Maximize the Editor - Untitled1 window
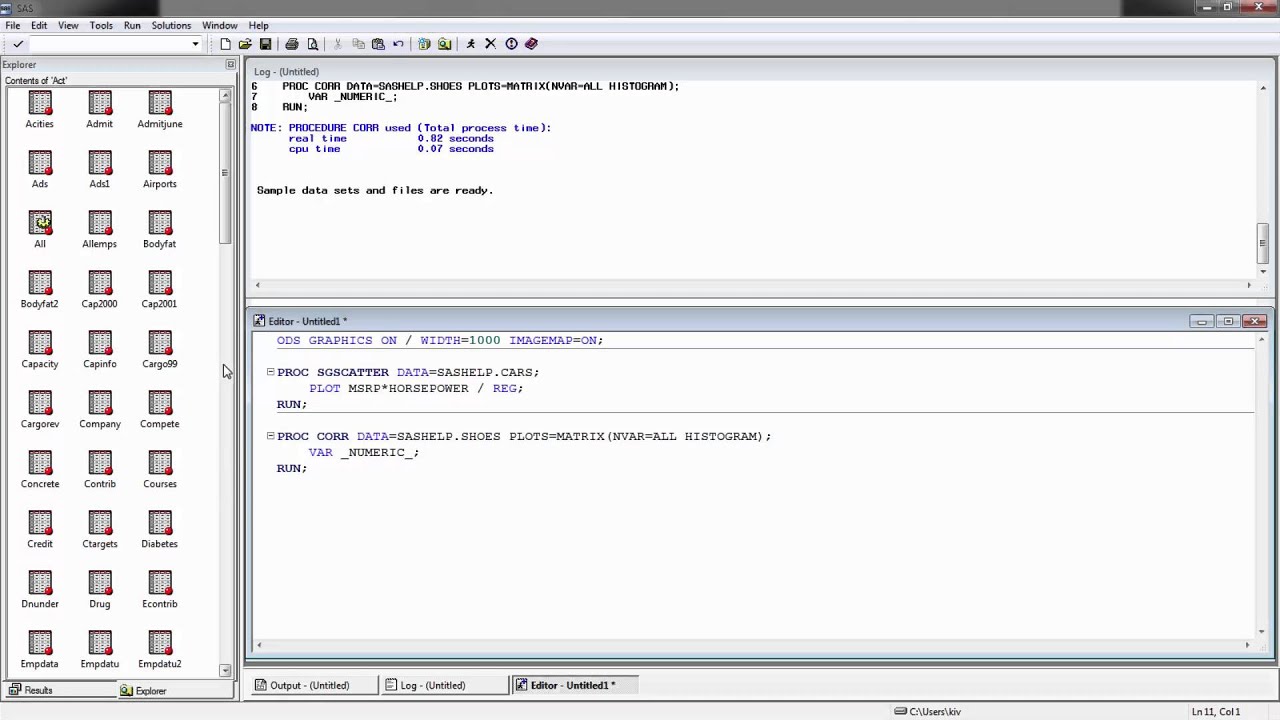This screenshot has height=720, width=1280. (x=1228, y=321)
